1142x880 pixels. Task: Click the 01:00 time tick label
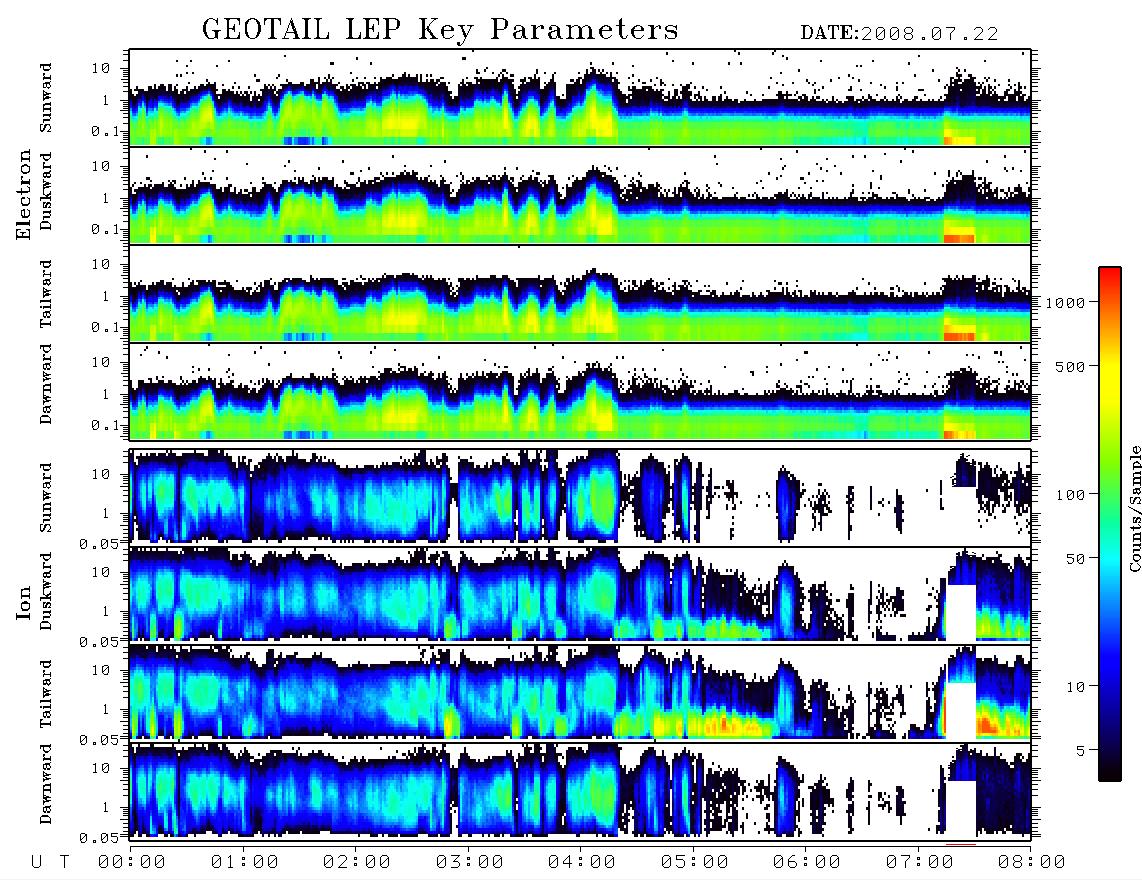245,862
